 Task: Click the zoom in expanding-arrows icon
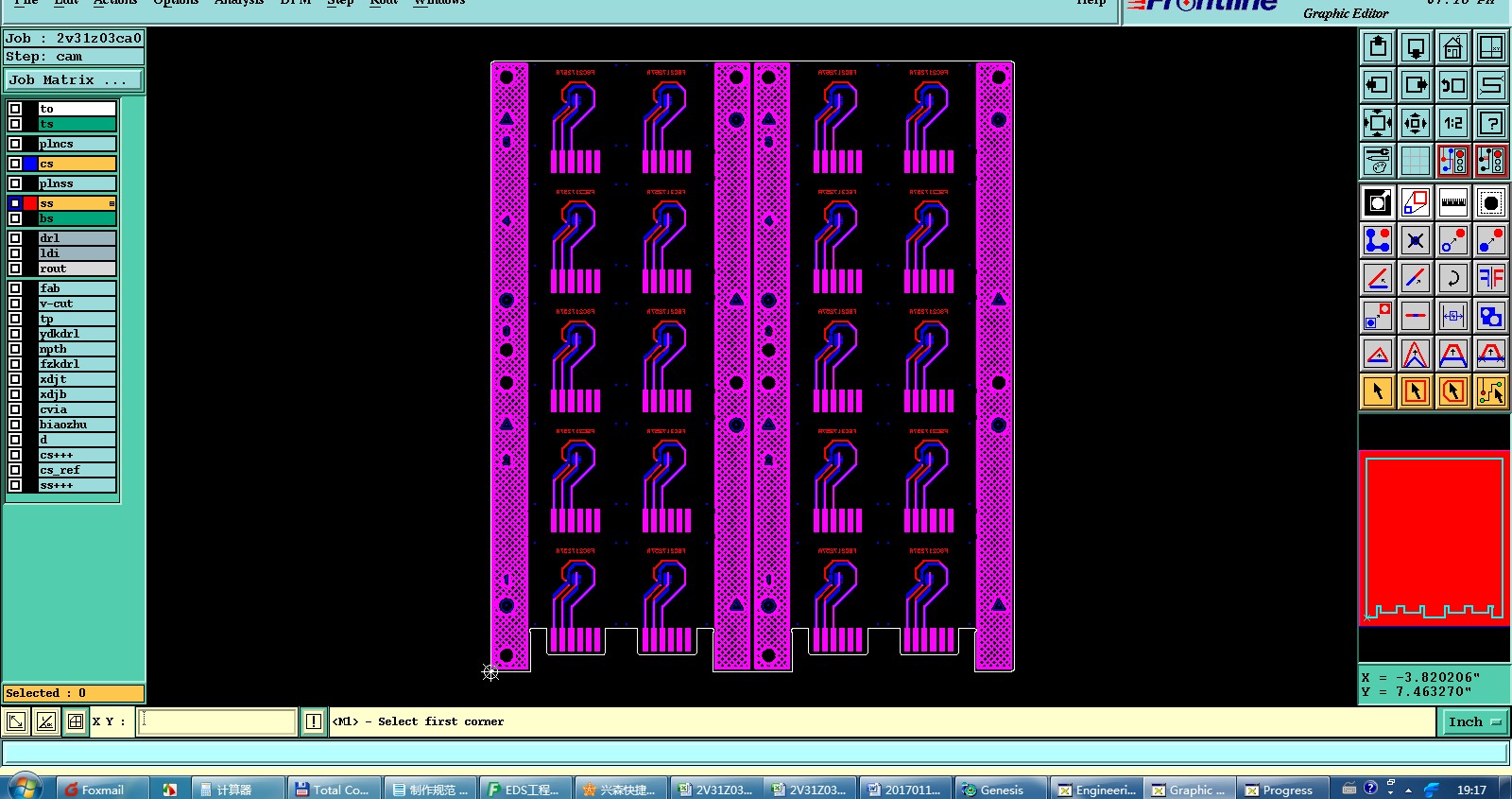1378,123
